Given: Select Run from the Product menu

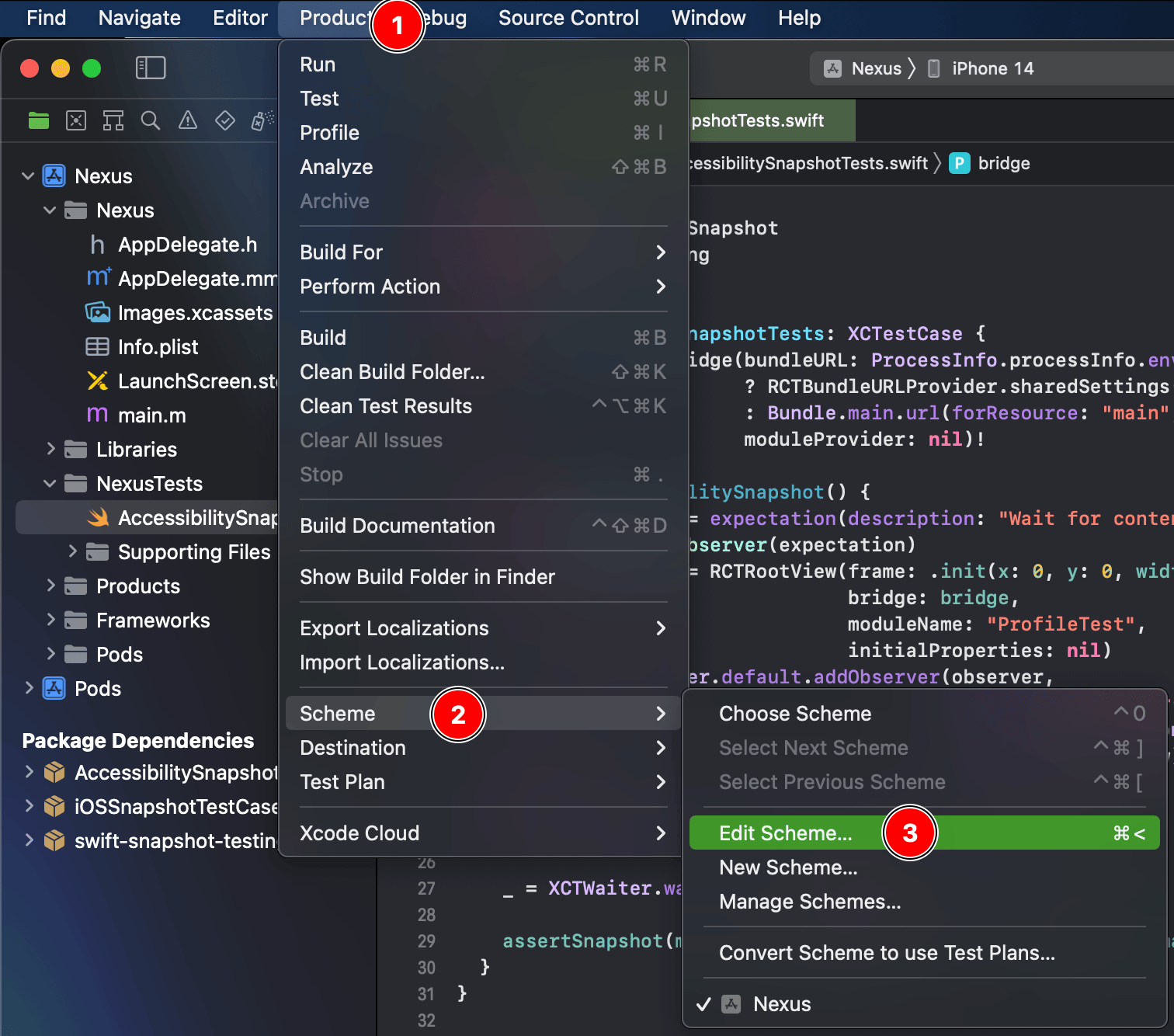Looking at the screenshot, I should coord(483,64).
